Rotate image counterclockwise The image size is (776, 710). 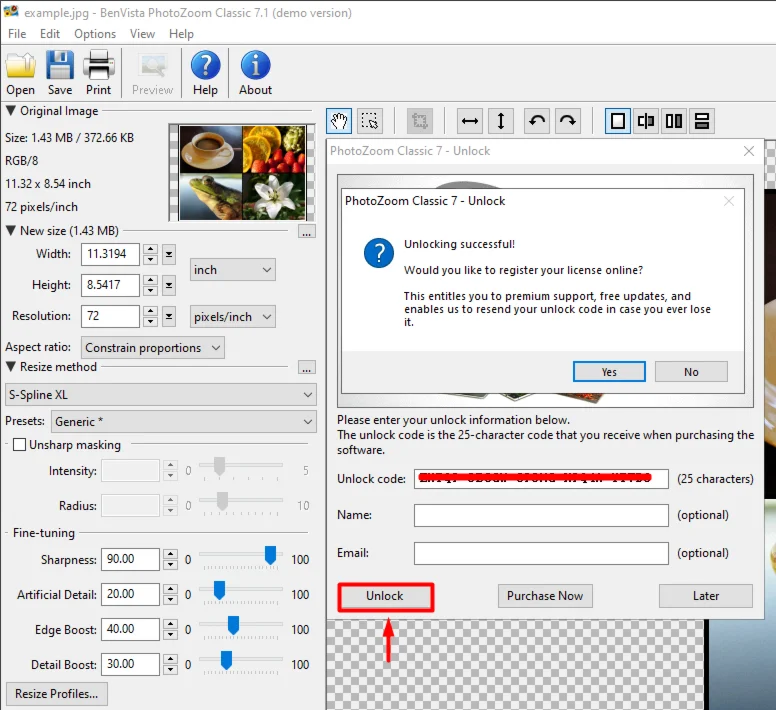(537, 121)
